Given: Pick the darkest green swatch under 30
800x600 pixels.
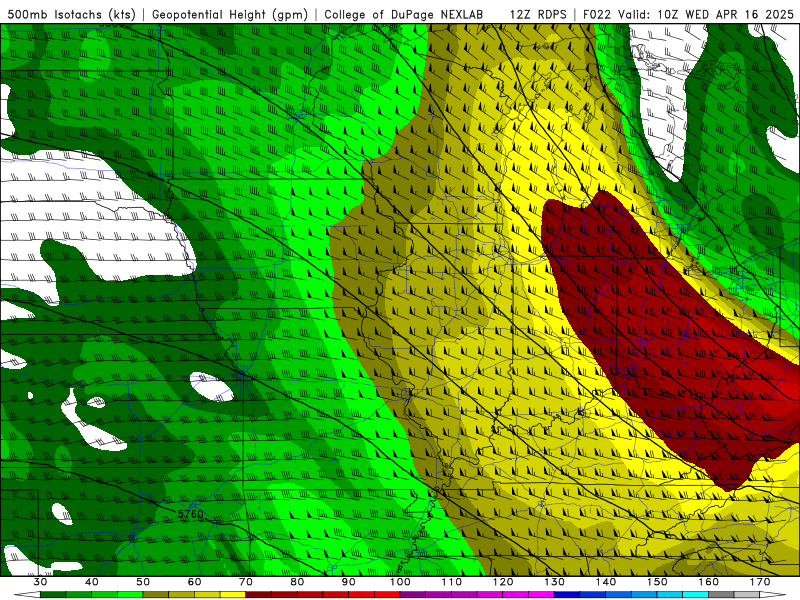Looking at the screenshot, I should 53,594.
